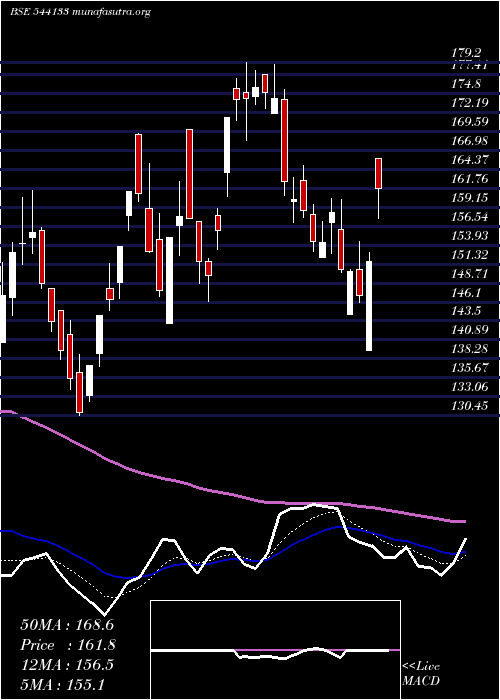This screenshot has width=500, height=700.
Task: Click the 153.93 price level label
Action: [x=471, y=235]
